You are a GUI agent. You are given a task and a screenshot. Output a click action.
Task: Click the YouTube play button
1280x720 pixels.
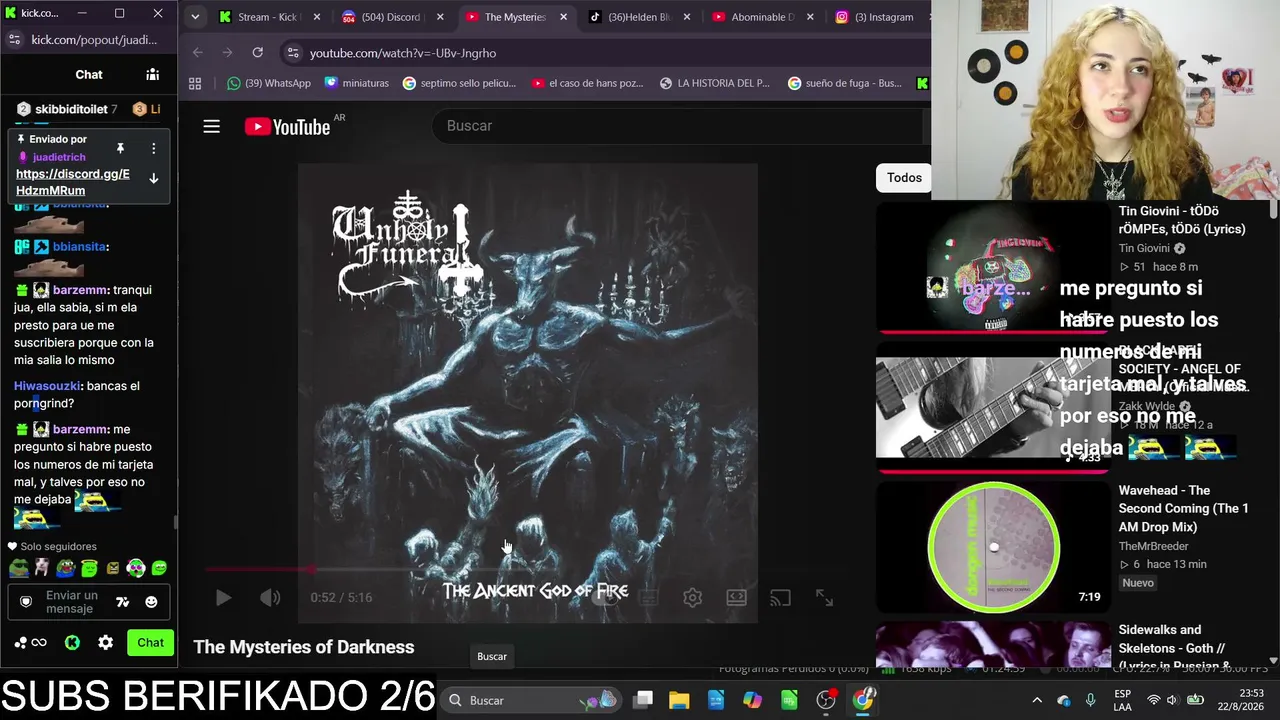(223, 597)
